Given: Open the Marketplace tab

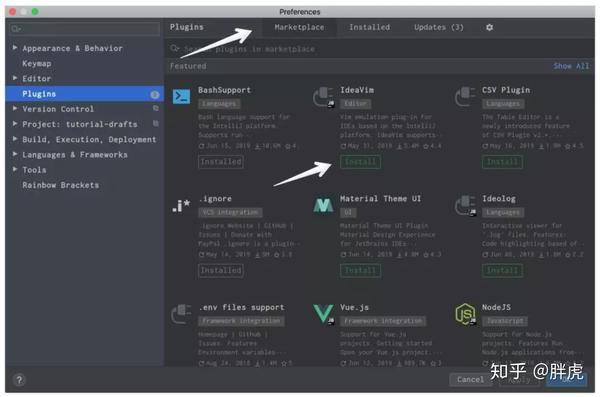Looking at the screenshot, I should [299, 28].
